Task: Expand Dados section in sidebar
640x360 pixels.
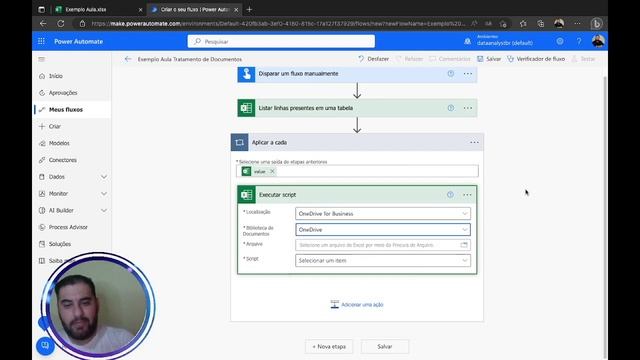Action: pos(104,177)
